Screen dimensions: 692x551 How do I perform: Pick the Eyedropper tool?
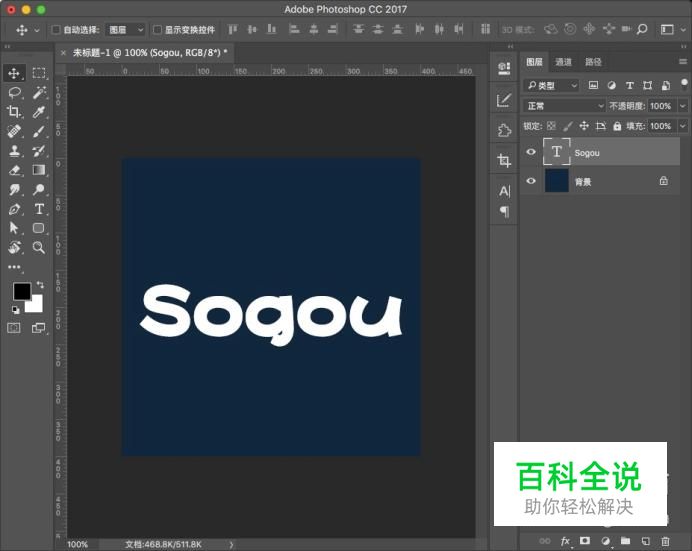pos(39,112)
